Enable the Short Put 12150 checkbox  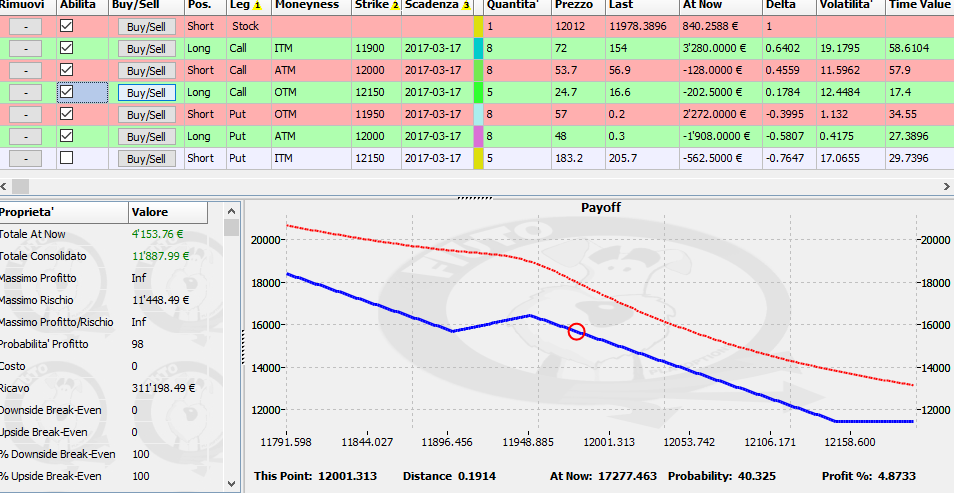pos(66,158)
